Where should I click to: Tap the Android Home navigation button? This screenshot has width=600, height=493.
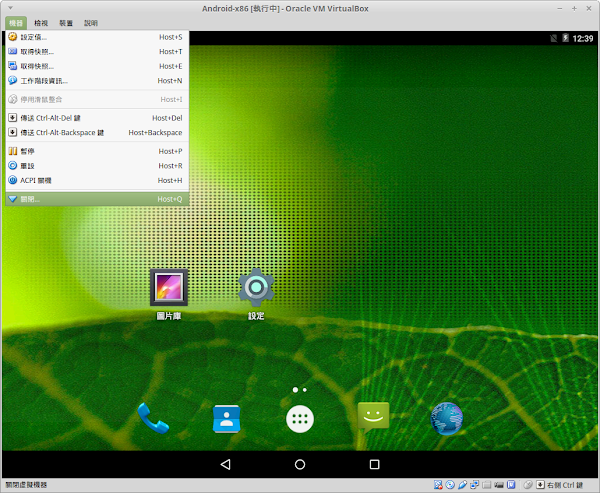point(300,464)
